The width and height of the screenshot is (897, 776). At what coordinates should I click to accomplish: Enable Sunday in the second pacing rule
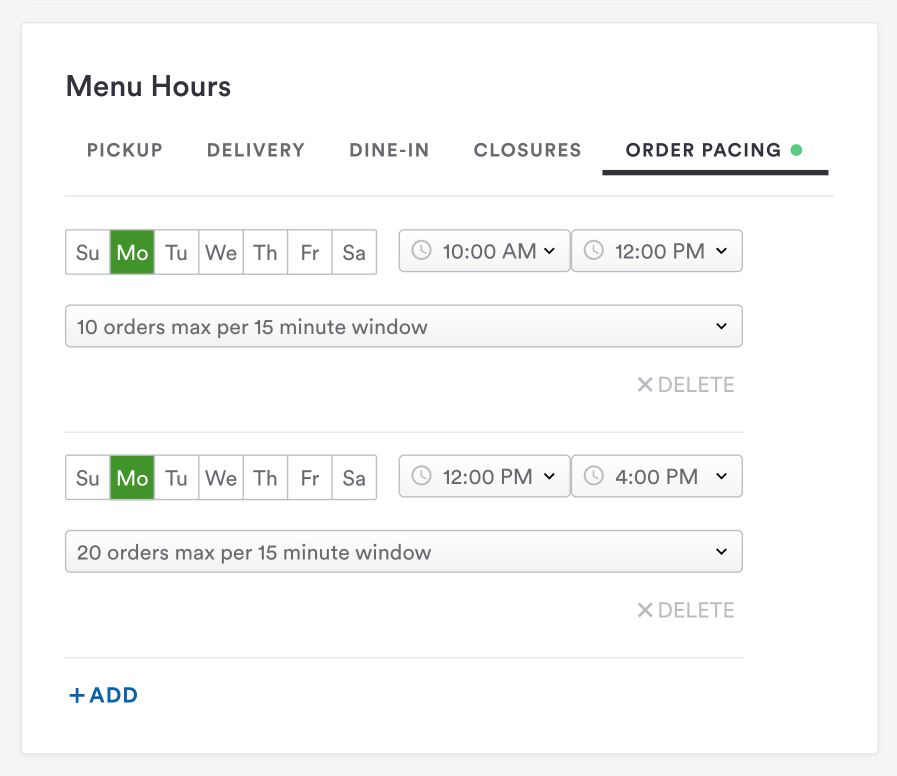tap(88, 478)
